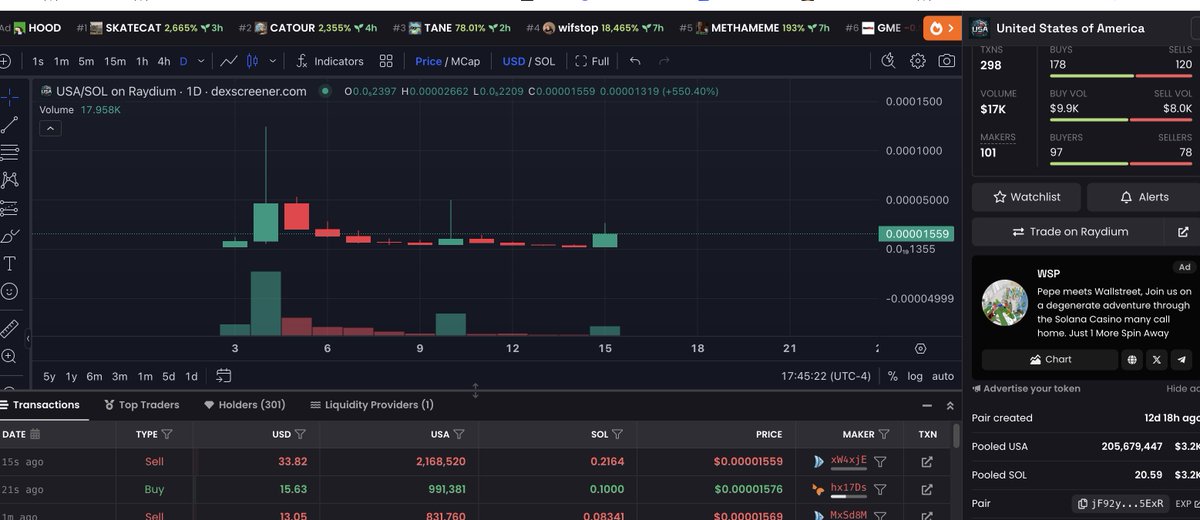
Task: Click the price axis settings icon
Action: (921, 348)
